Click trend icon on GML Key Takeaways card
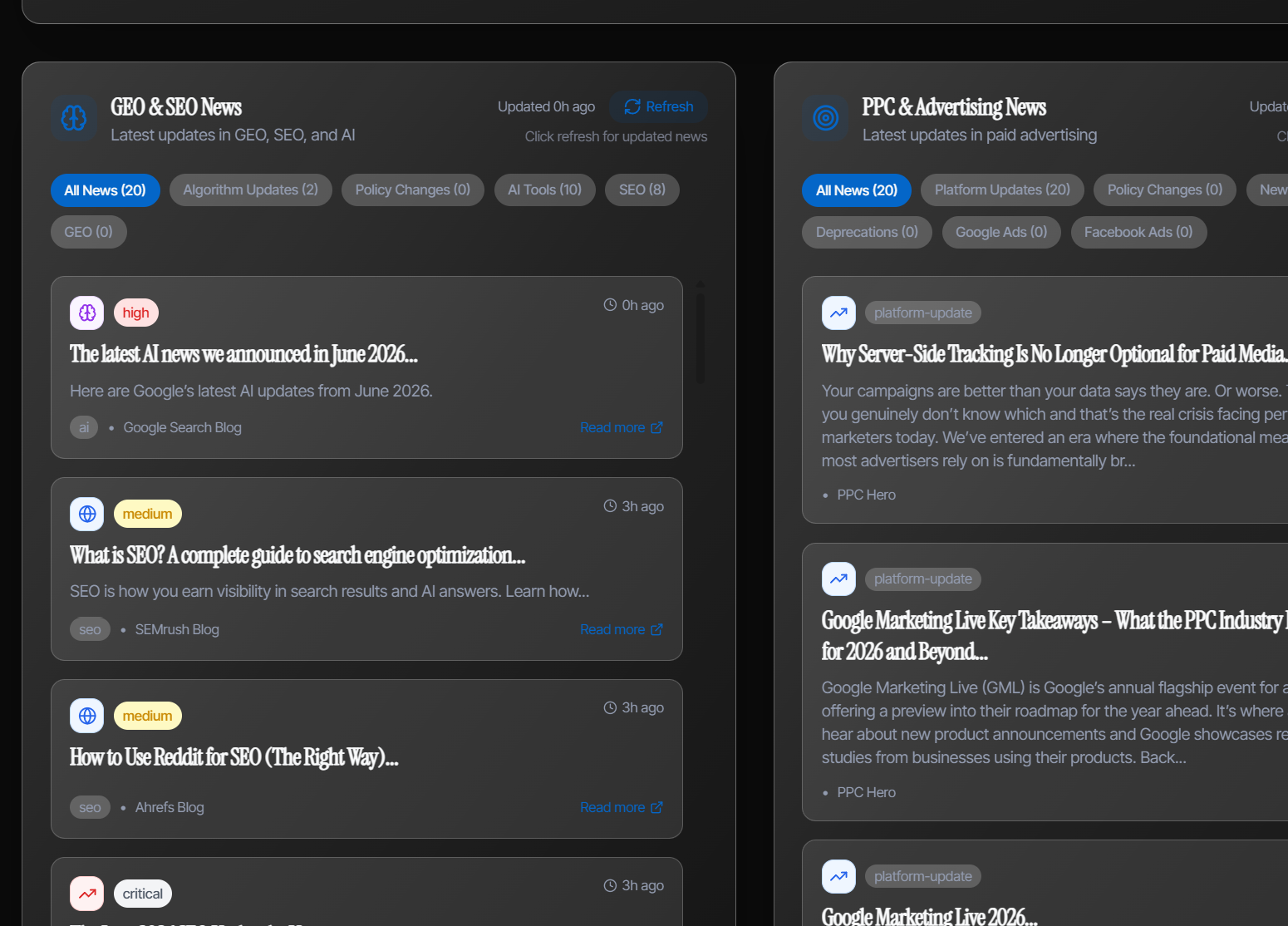1288x926 pixels. point(838,579)
